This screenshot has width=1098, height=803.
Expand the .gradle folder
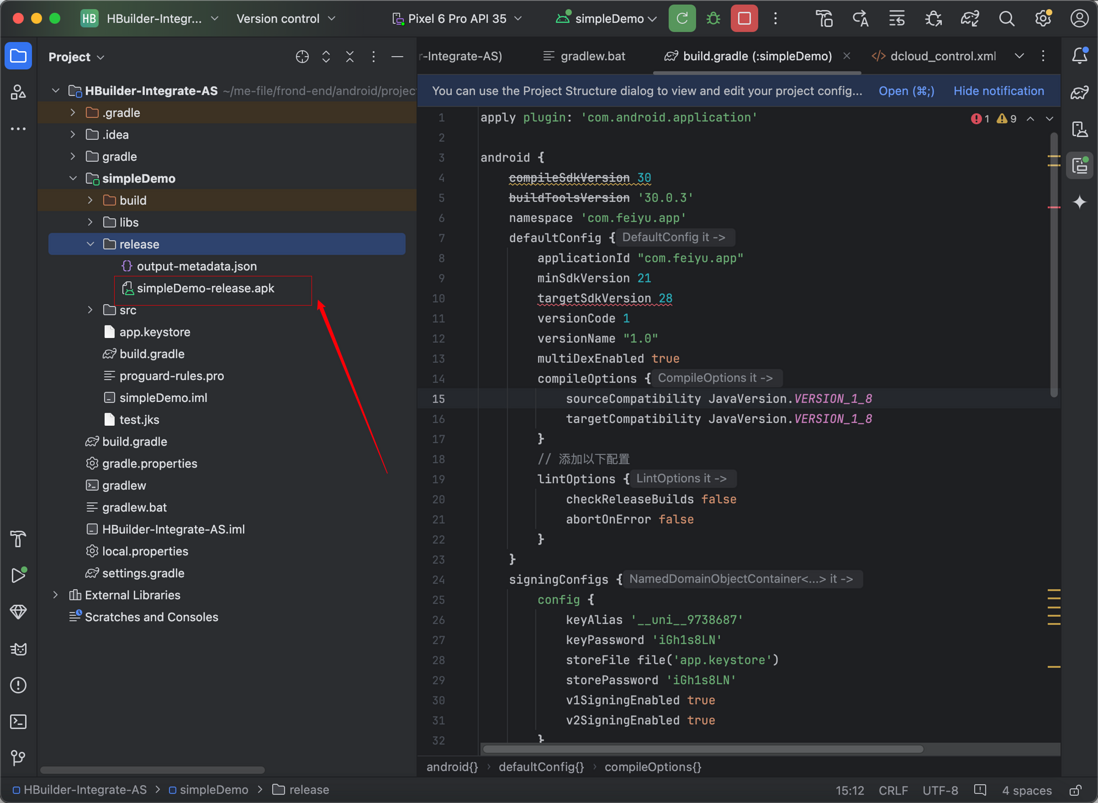(73, 113)
